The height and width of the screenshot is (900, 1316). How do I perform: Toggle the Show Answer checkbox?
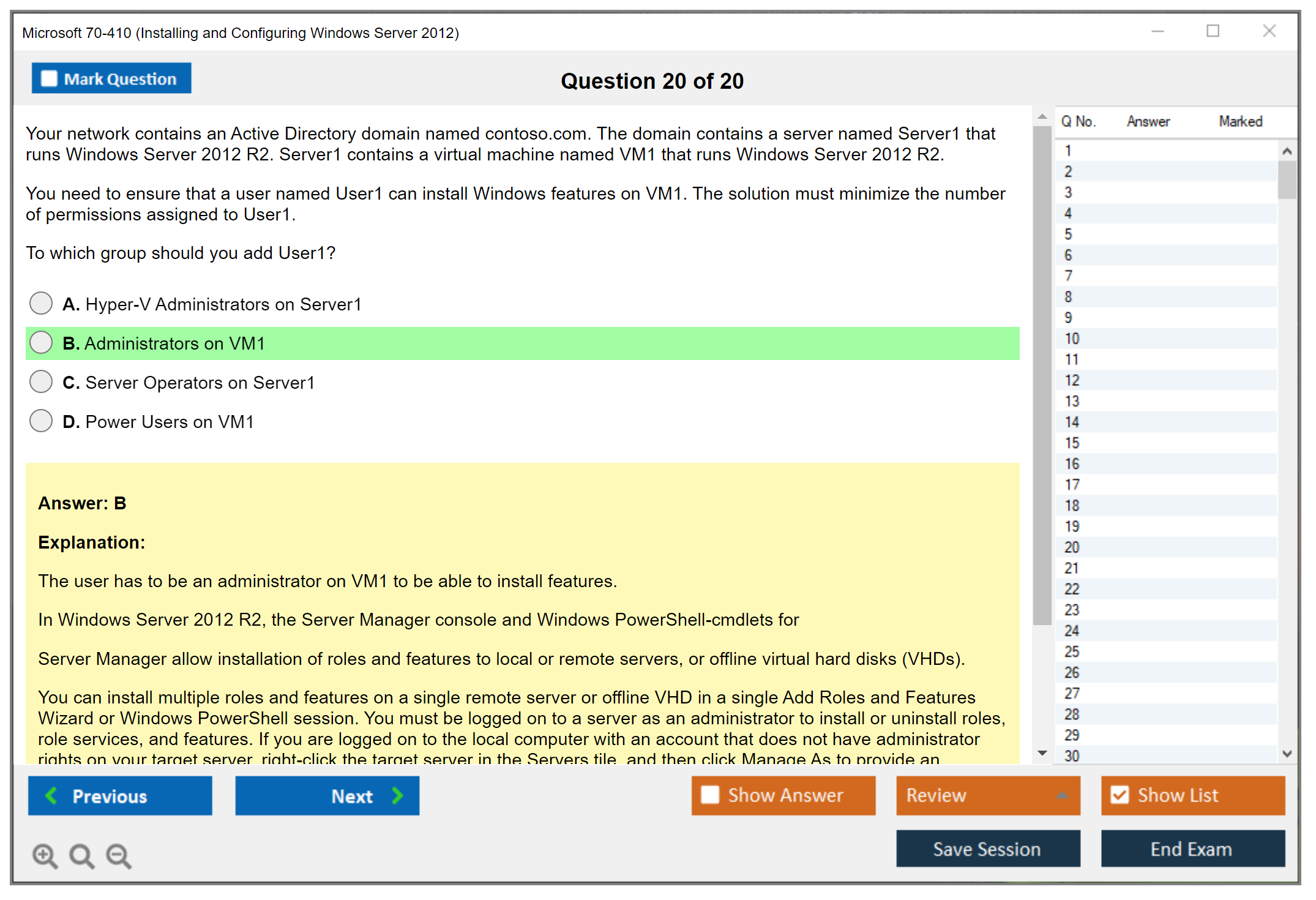(710, 795)
